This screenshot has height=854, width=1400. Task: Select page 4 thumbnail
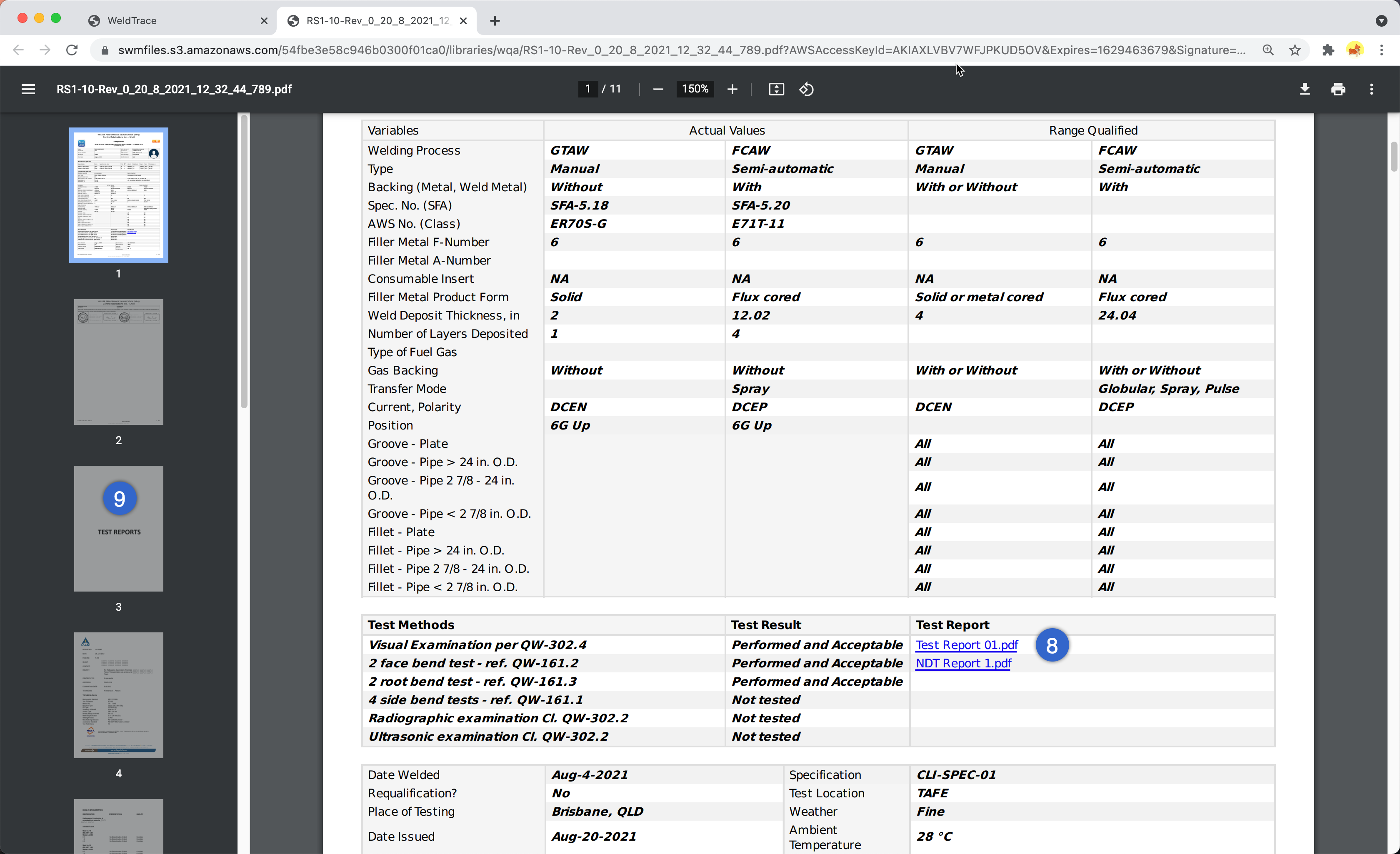(x=119, y=695)
